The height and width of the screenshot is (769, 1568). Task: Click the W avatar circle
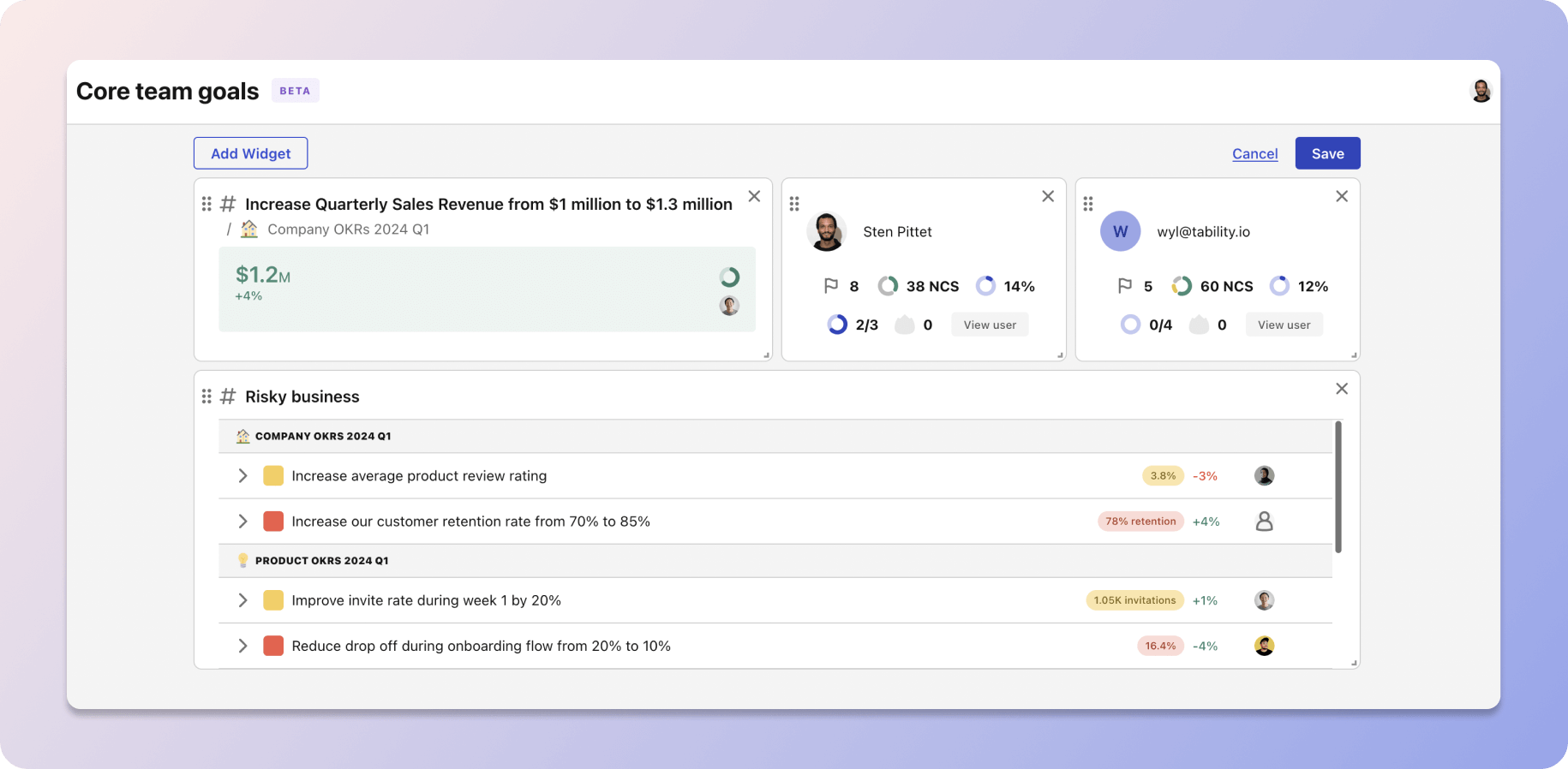click(x=1120, y=231)
